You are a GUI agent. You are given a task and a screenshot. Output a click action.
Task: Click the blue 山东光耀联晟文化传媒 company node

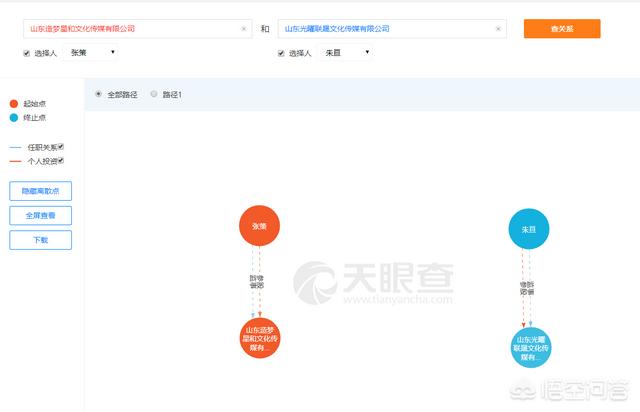click(x=529, y=347)
